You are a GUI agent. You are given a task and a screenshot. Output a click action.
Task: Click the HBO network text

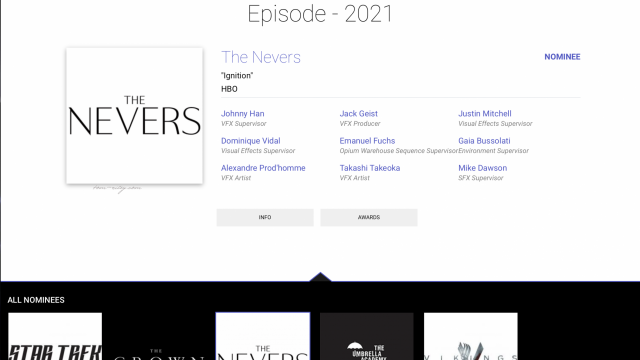click(229, 89)
